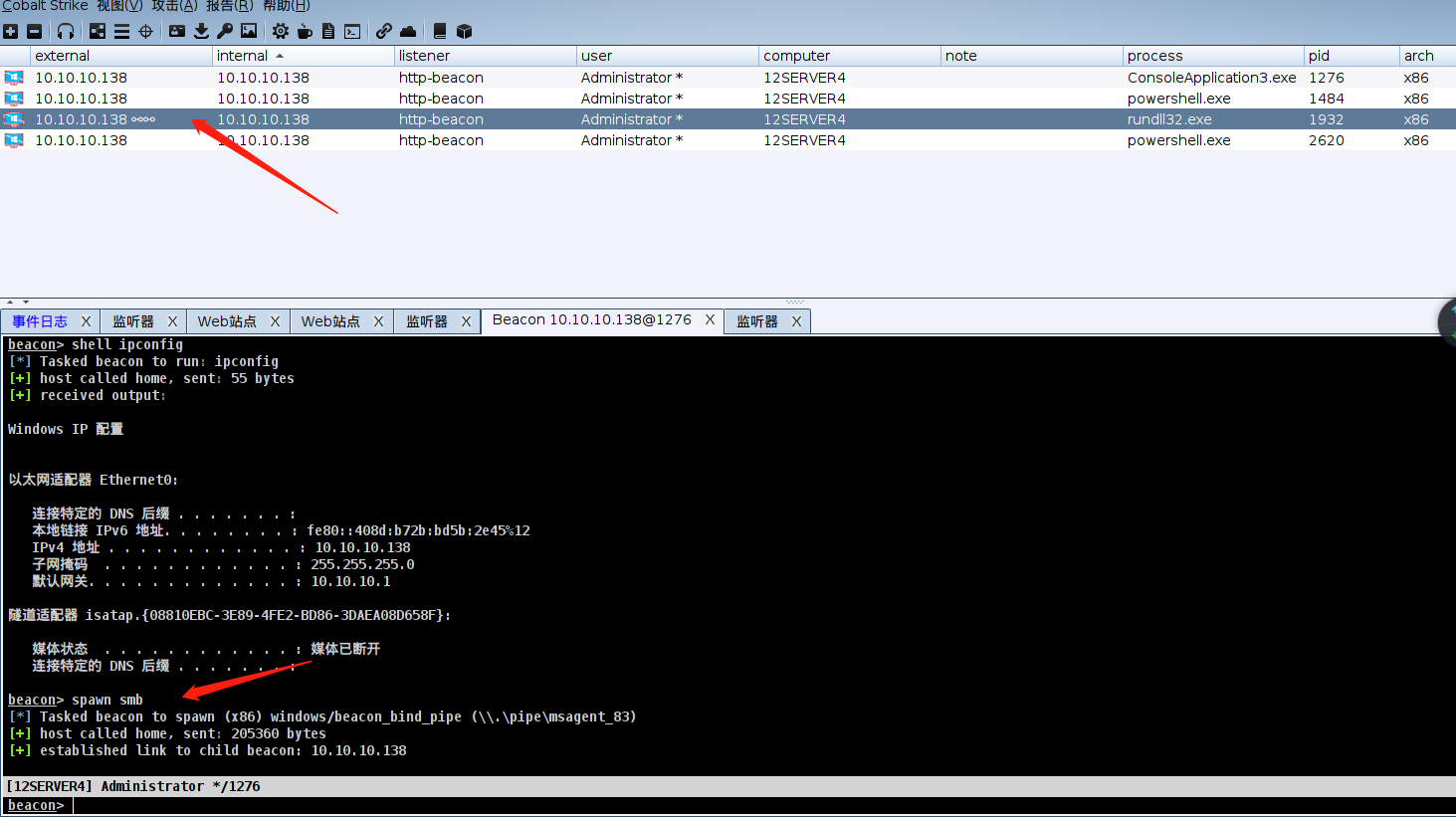Open keystrokes via the key icon
Screen dimensions: 1456x817
pos(225,31)
